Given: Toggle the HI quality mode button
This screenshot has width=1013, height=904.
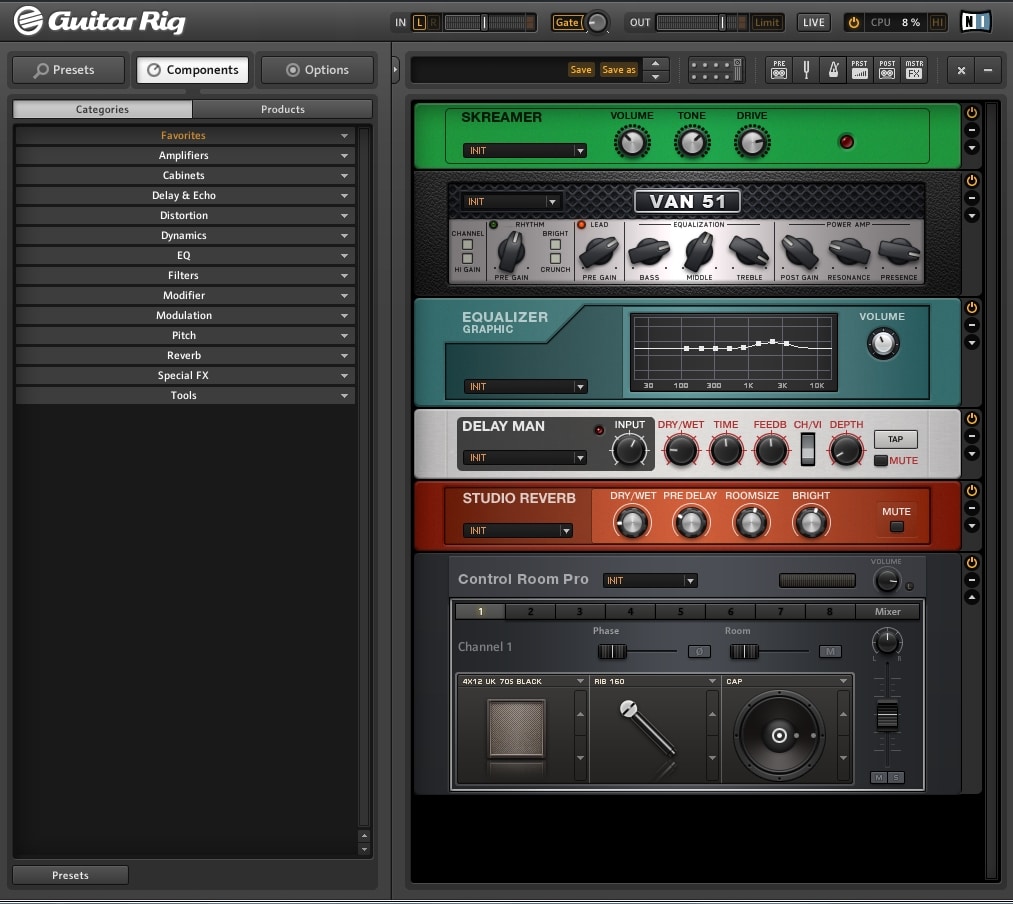Looking at the screenshot, I should [937, 23].
